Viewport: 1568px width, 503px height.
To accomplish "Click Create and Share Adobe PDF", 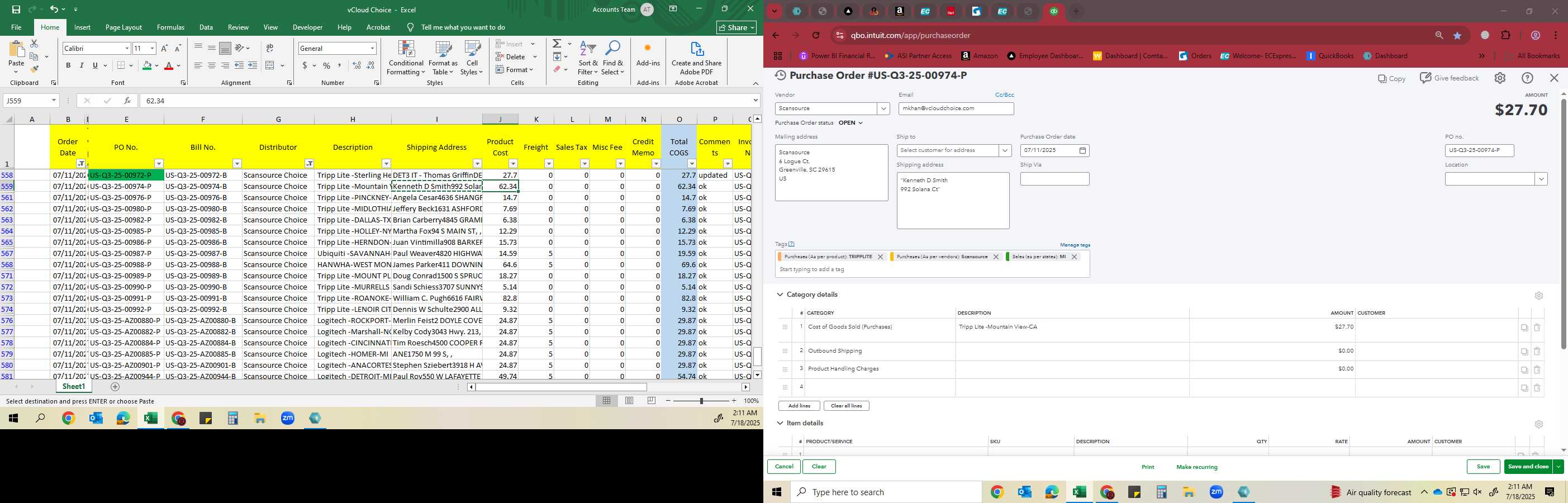I will tap(696, 58).
